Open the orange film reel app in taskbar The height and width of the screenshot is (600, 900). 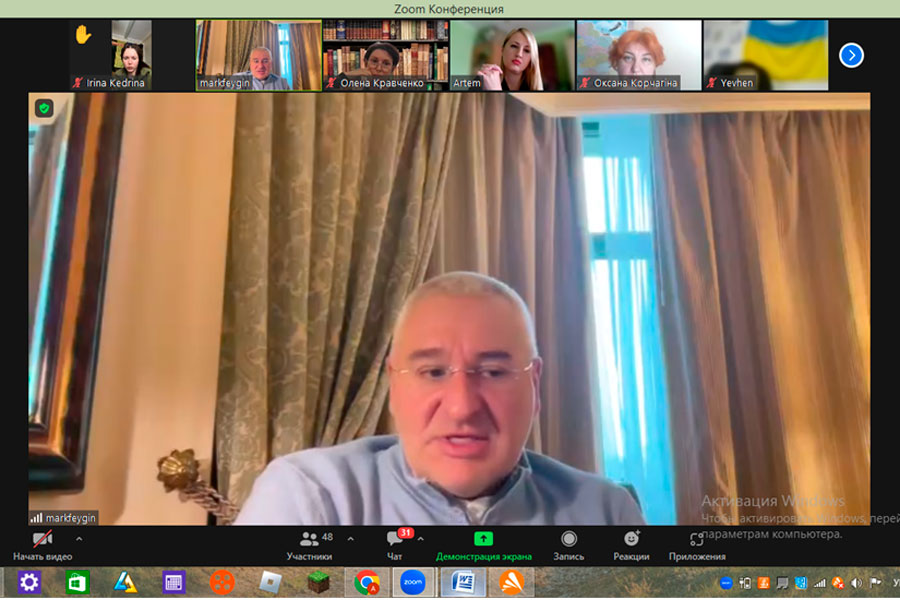[x=222, y=583]
